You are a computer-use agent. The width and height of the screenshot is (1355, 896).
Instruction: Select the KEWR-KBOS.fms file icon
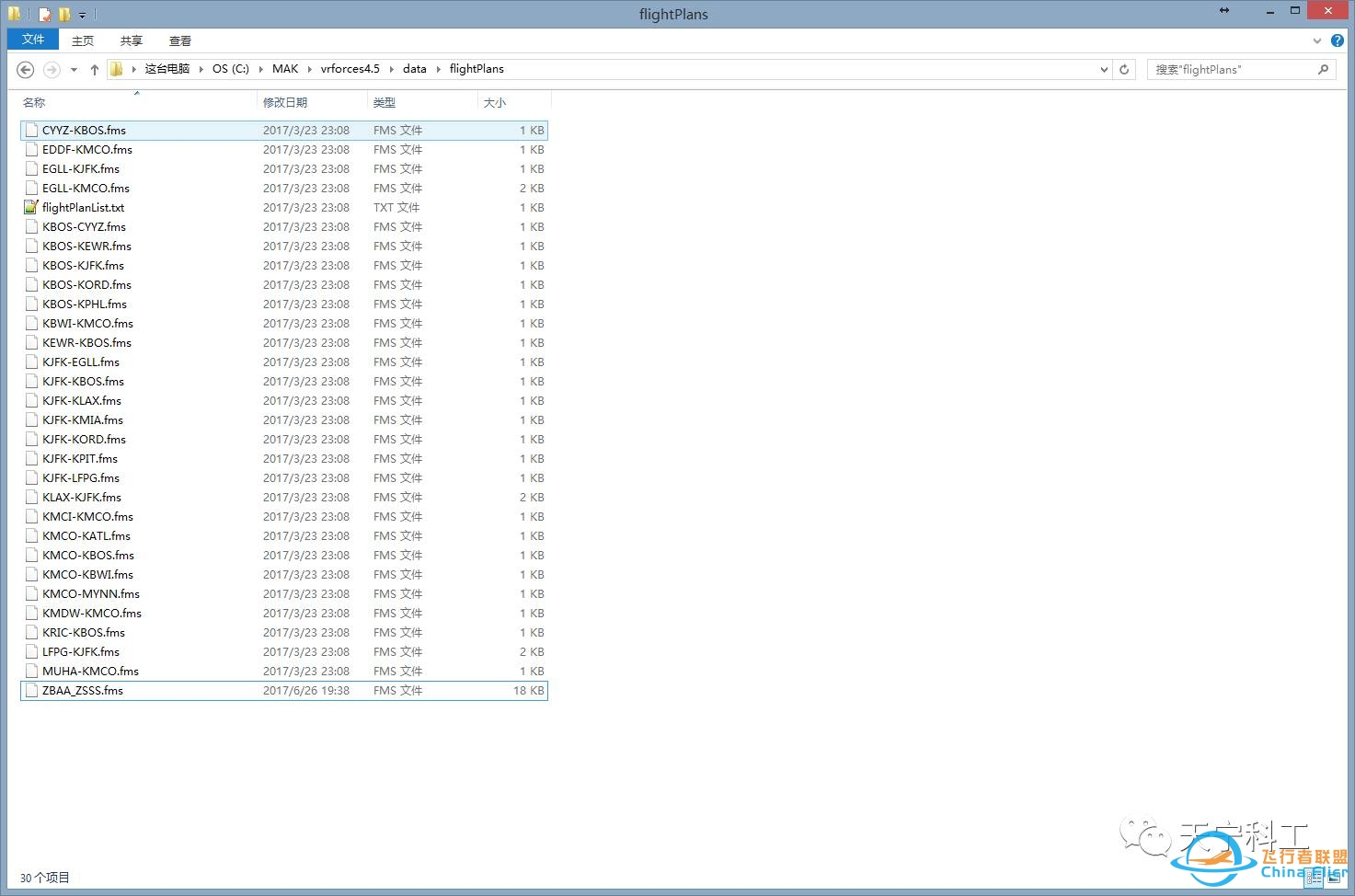click(x=31, y=343)
